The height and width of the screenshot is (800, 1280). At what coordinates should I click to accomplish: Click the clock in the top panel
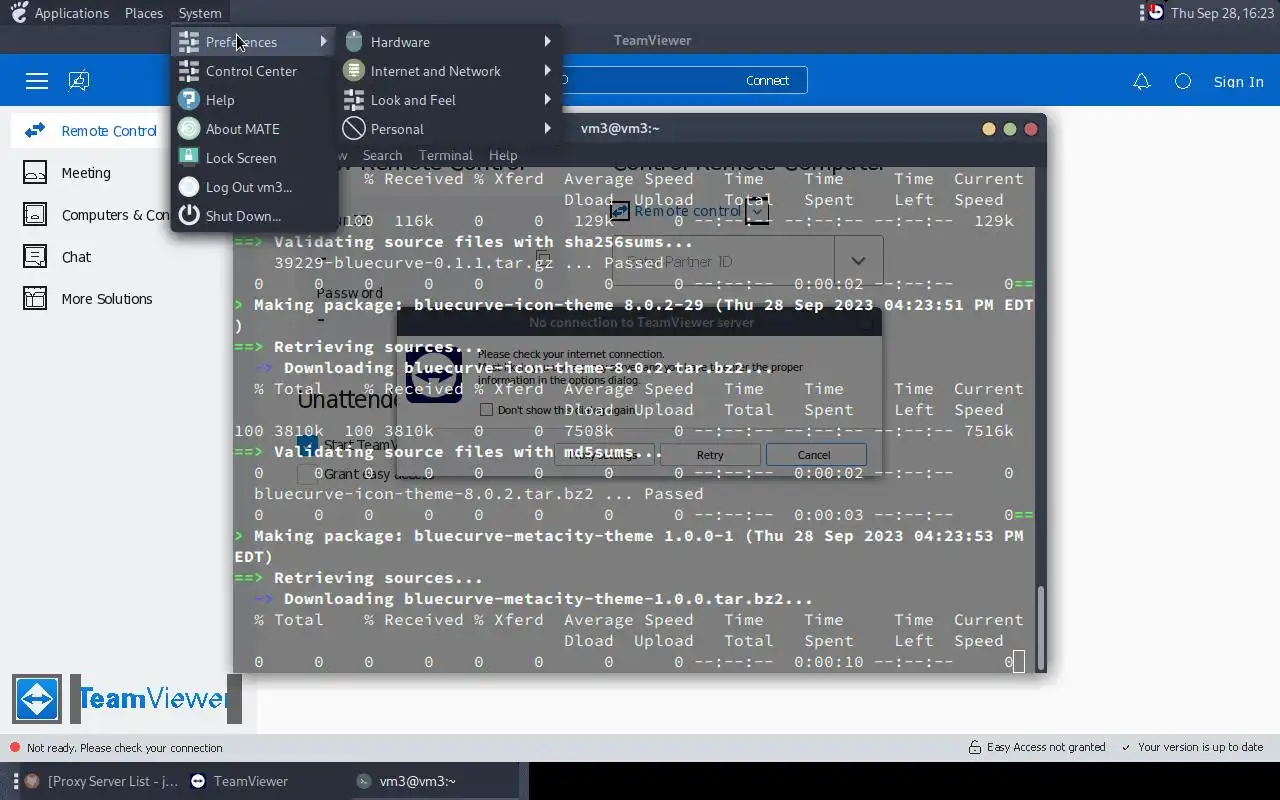click(1220, 13)
